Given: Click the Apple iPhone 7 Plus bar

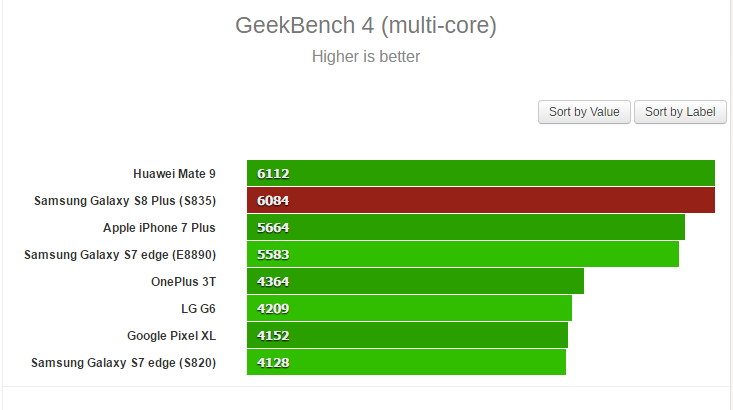Looking at the screenshot, I should pos(466,227).
